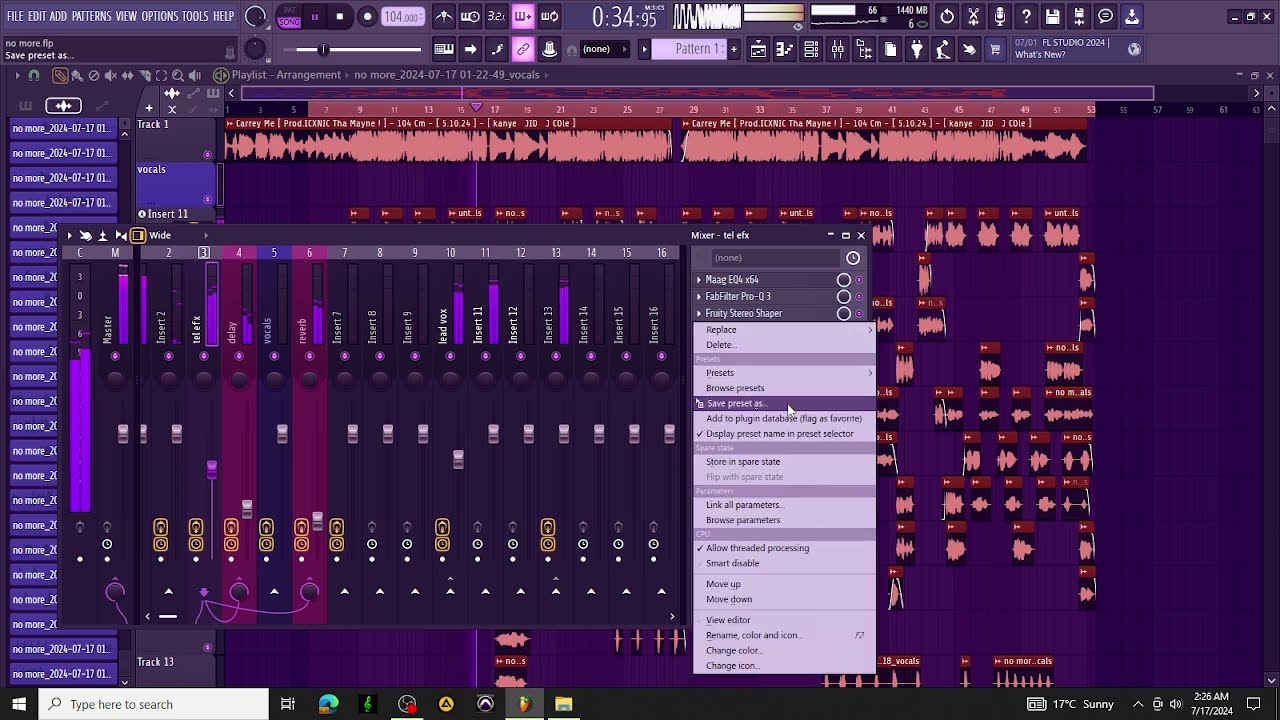Click the render/export download icon
This screenshot has height=720, width=1280.
click(1132, 16)
